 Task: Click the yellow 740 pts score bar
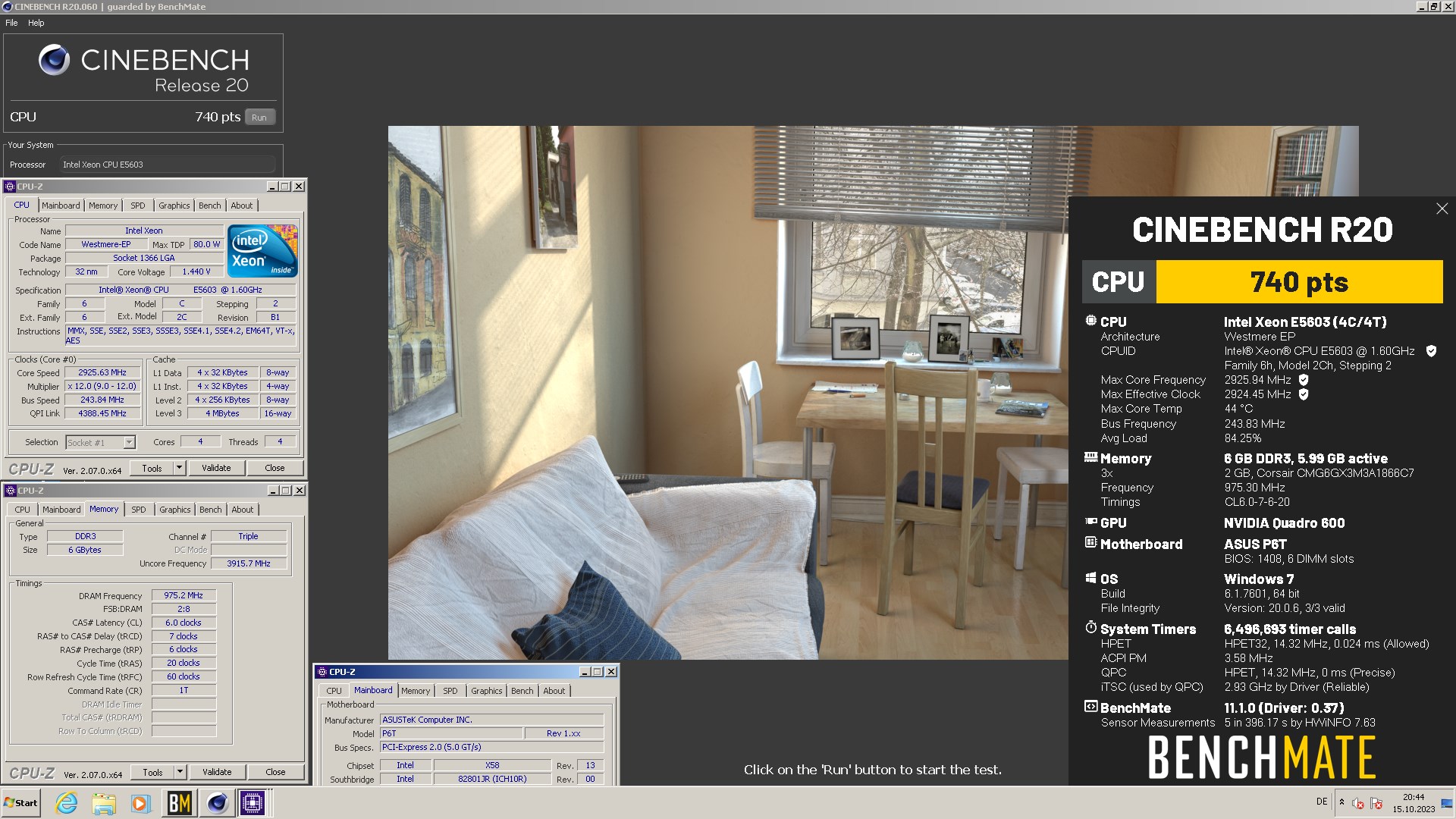(1299, 282)
